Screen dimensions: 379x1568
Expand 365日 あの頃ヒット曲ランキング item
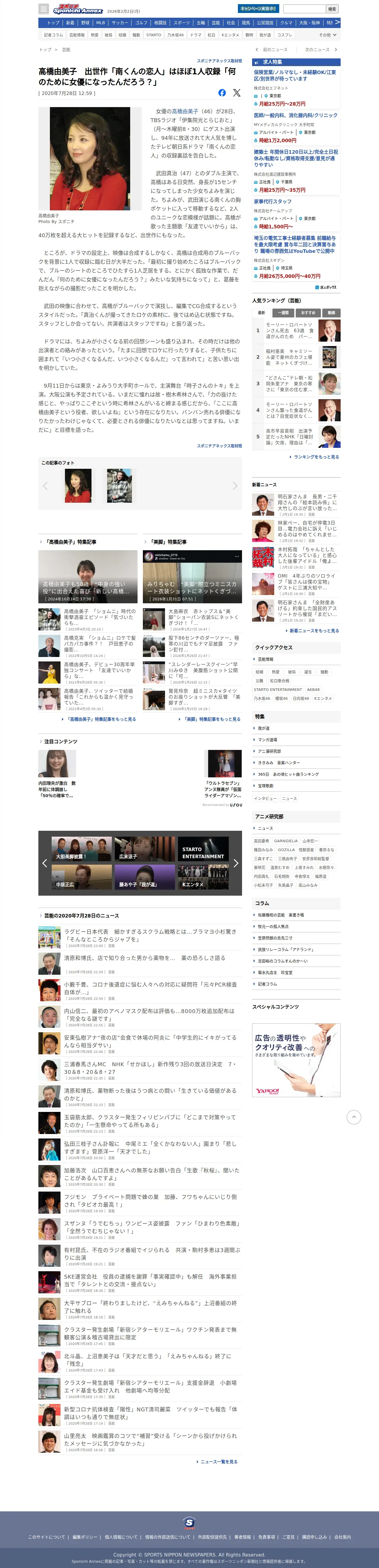tap(296, 774)
